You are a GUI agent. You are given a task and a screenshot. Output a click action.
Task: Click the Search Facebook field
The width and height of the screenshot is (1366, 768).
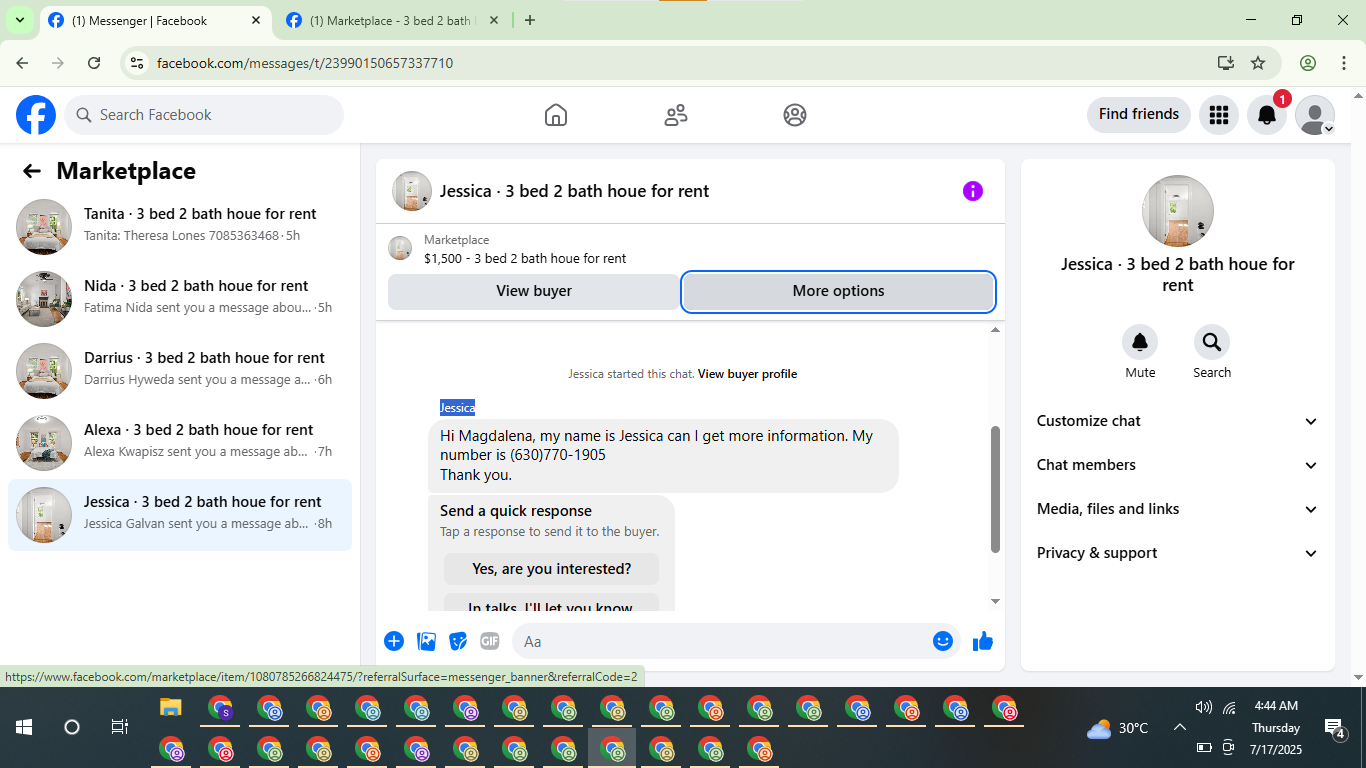click(204, 115)
